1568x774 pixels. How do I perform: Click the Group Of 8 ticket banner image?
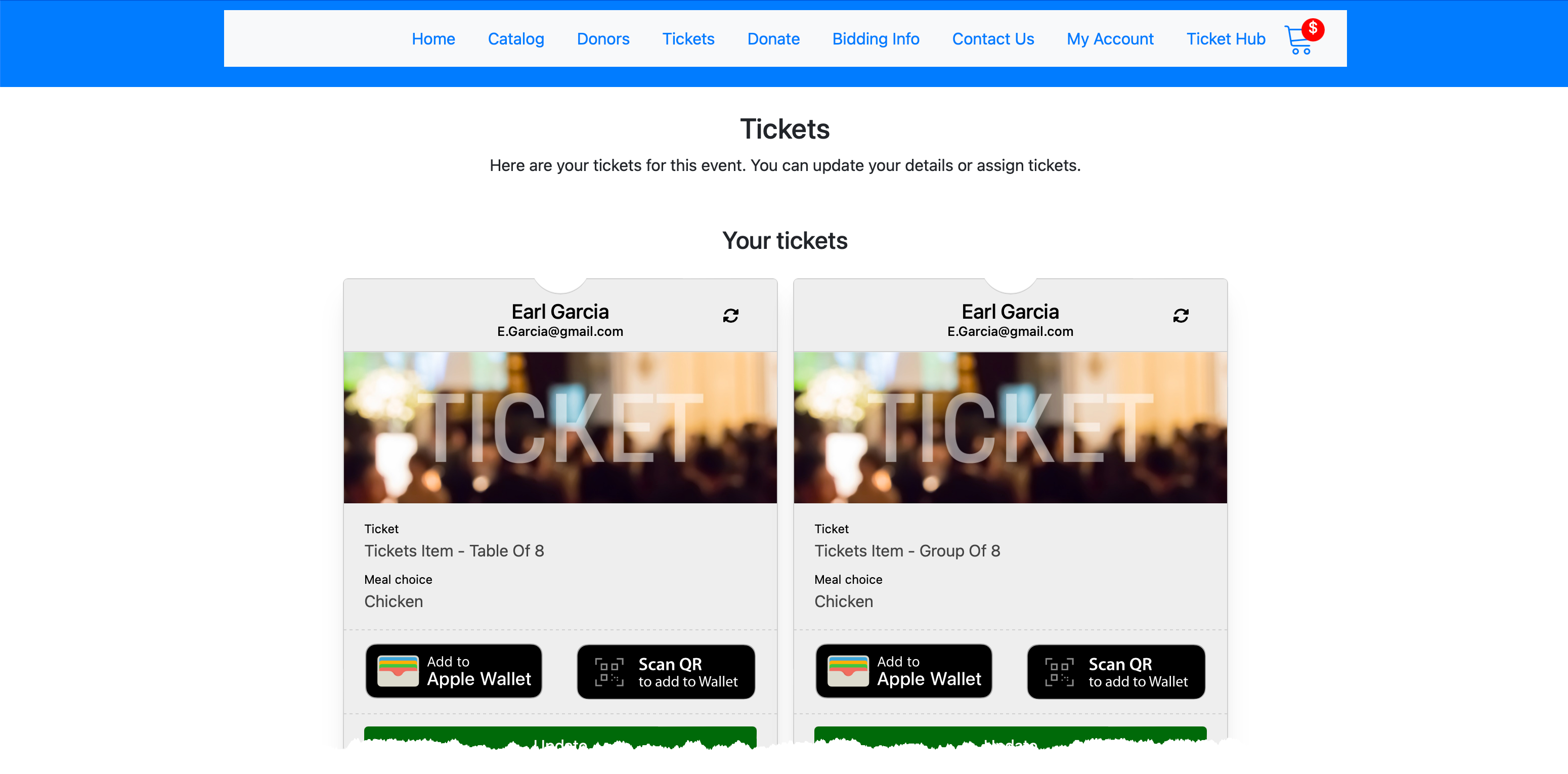[x=1010, y=427]
